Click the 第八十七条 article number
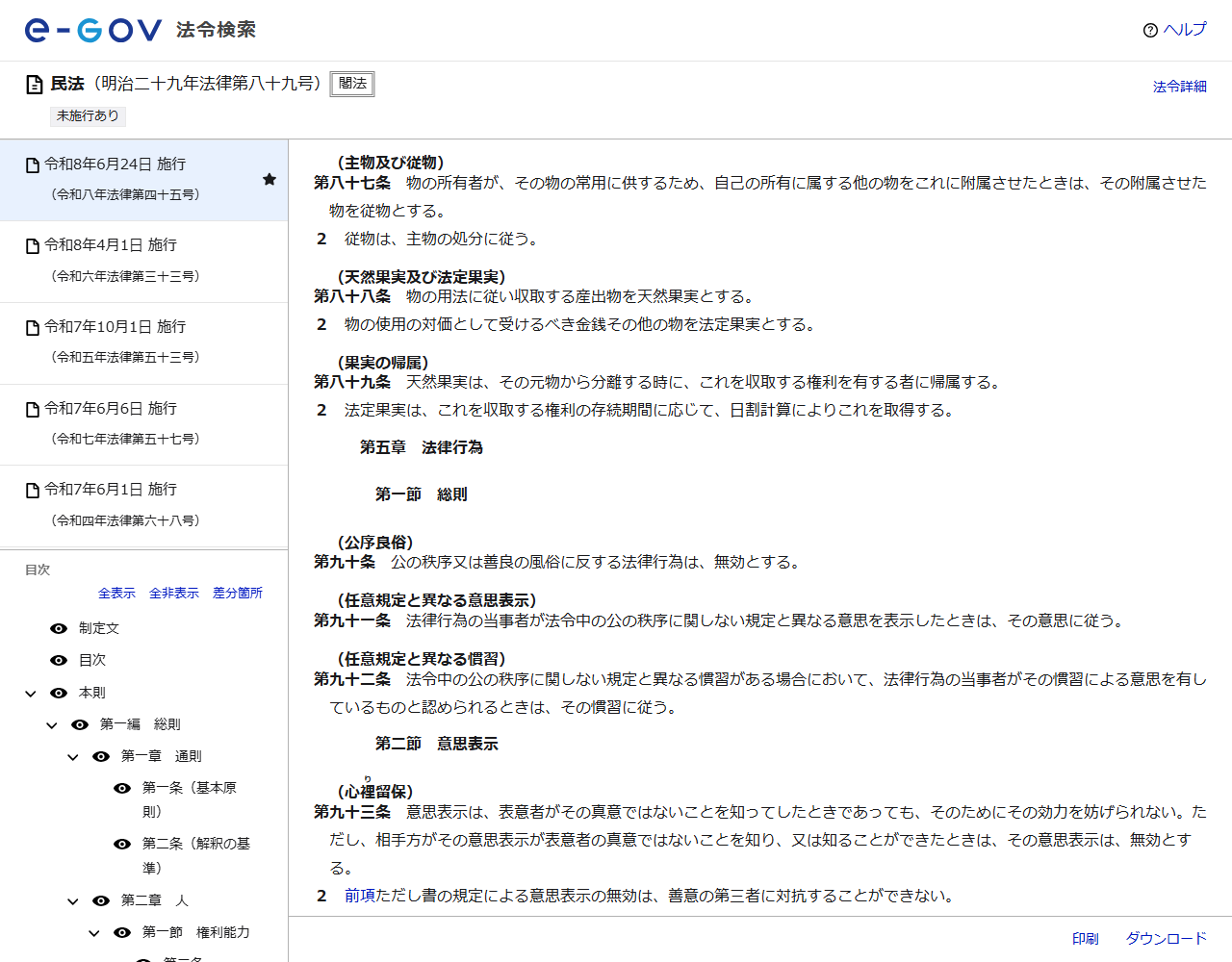The image size is (1232, 962). [352, 183]
